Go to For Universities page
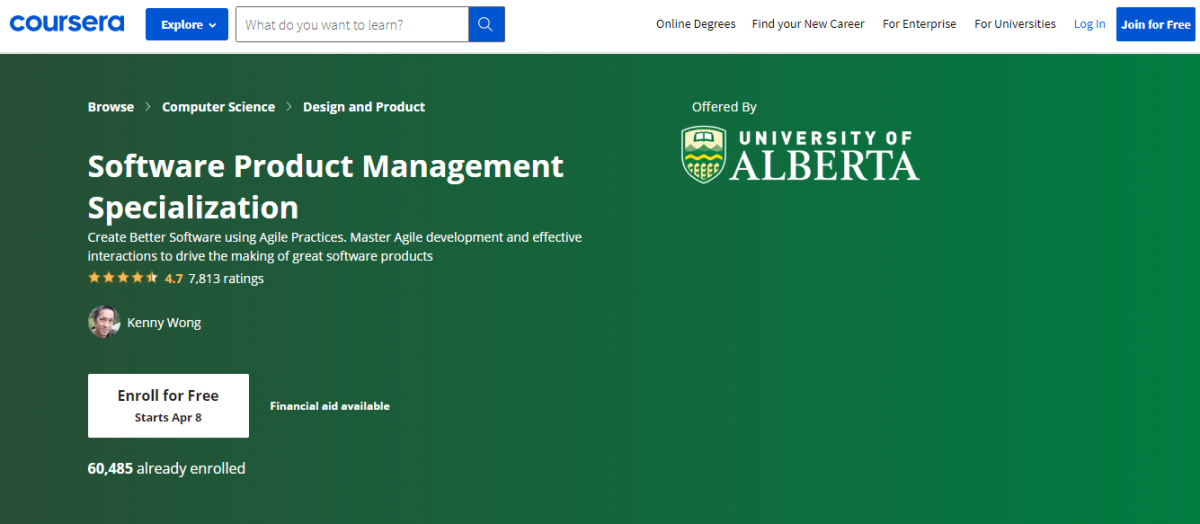 point(1015,24)
